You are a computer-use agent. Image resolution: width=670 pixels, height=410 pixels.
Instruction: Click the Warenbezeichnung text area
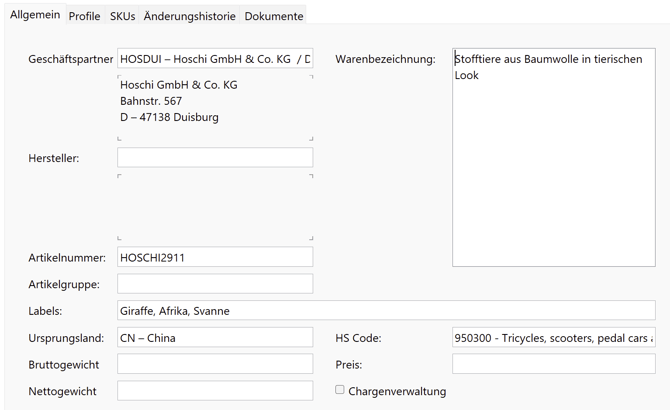tap(553, 160)
